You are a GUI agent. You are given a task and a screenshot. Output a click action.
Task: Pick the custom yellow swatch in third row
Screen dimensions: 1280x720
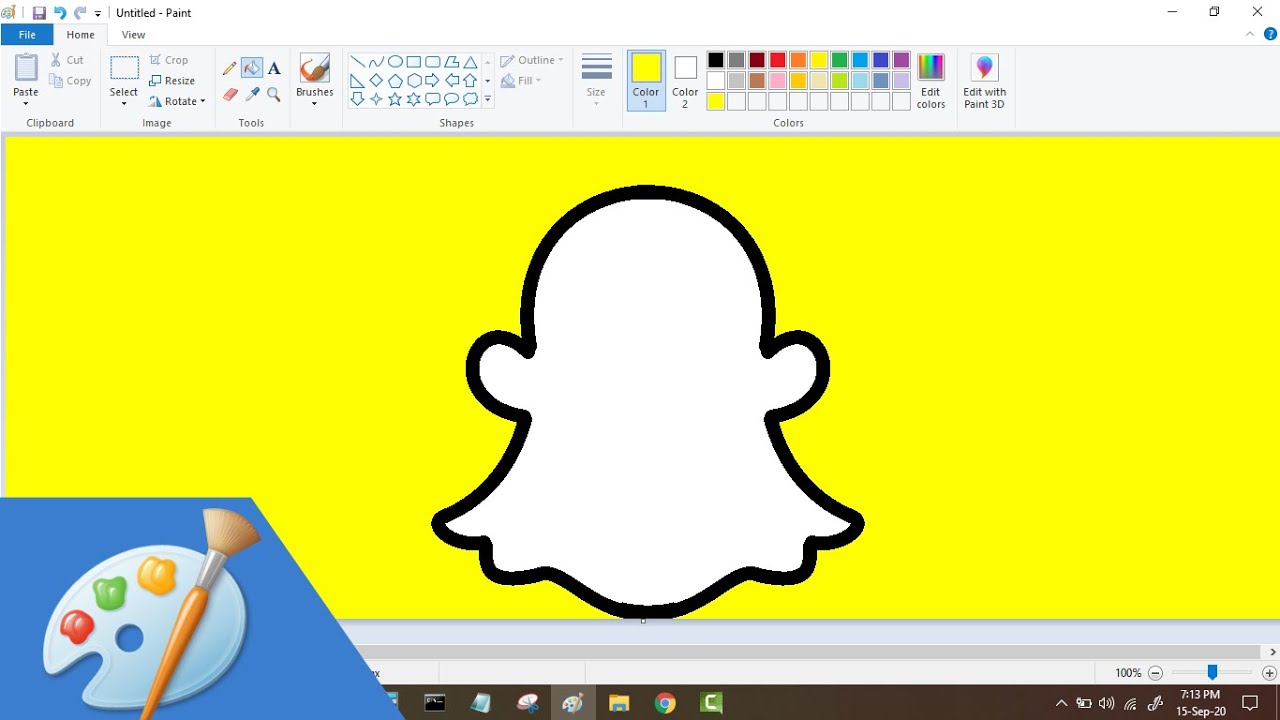coord(716,101)
